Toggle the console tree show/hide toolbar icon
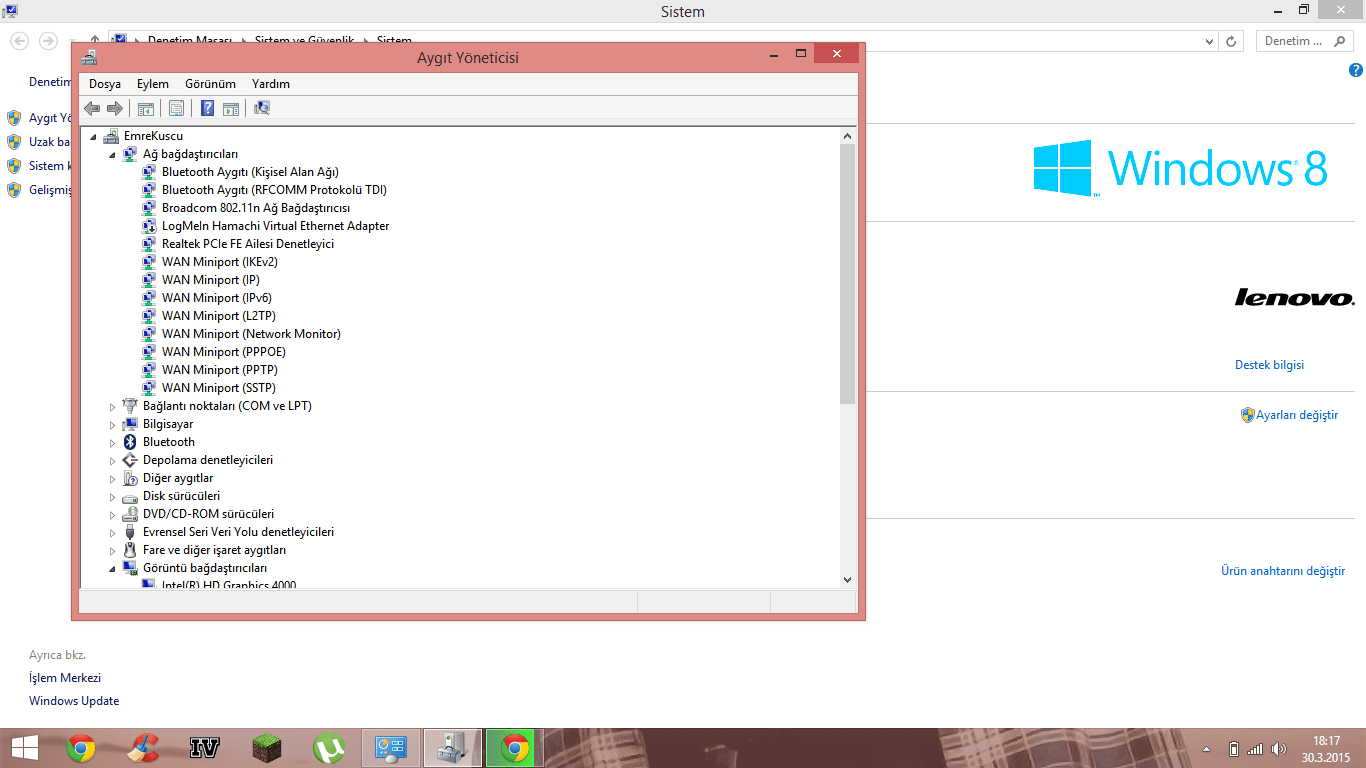Viewport: 1366px width, 768px height. (x=146, y=108)
